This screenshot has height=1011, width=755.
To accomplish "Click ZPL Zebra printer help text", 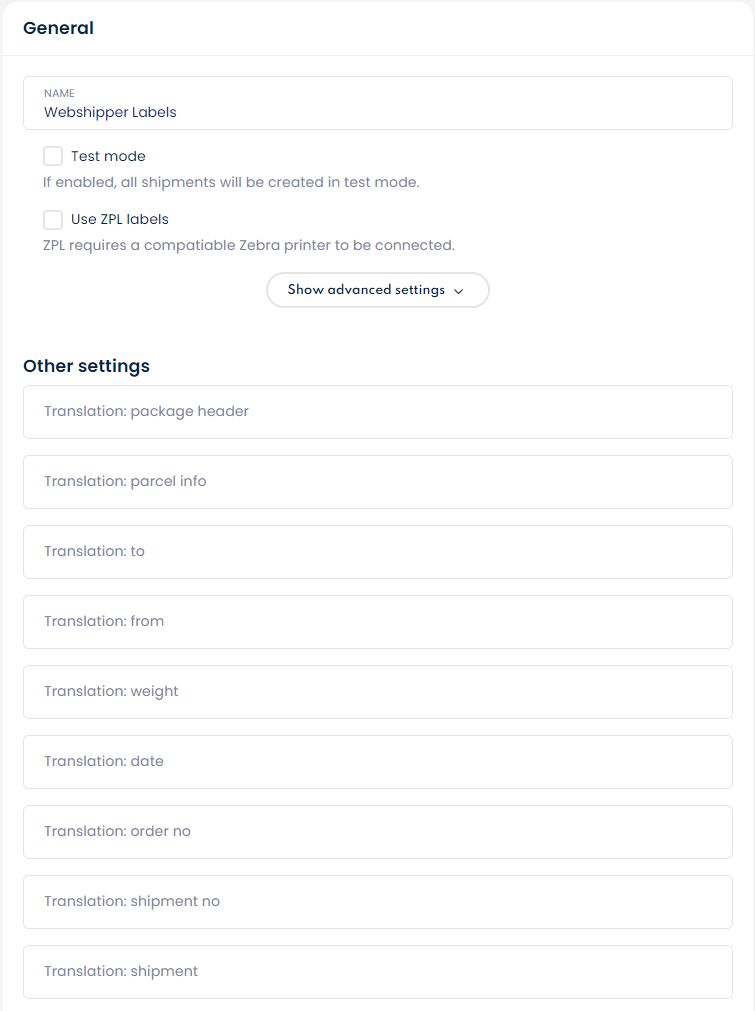I will [x=248, y=244].
